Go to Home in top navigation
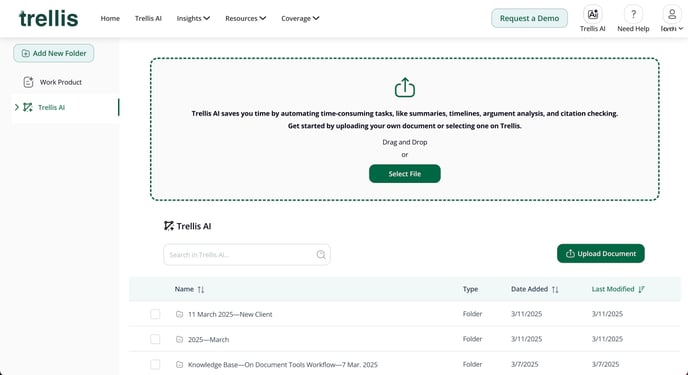 point(110,18)
